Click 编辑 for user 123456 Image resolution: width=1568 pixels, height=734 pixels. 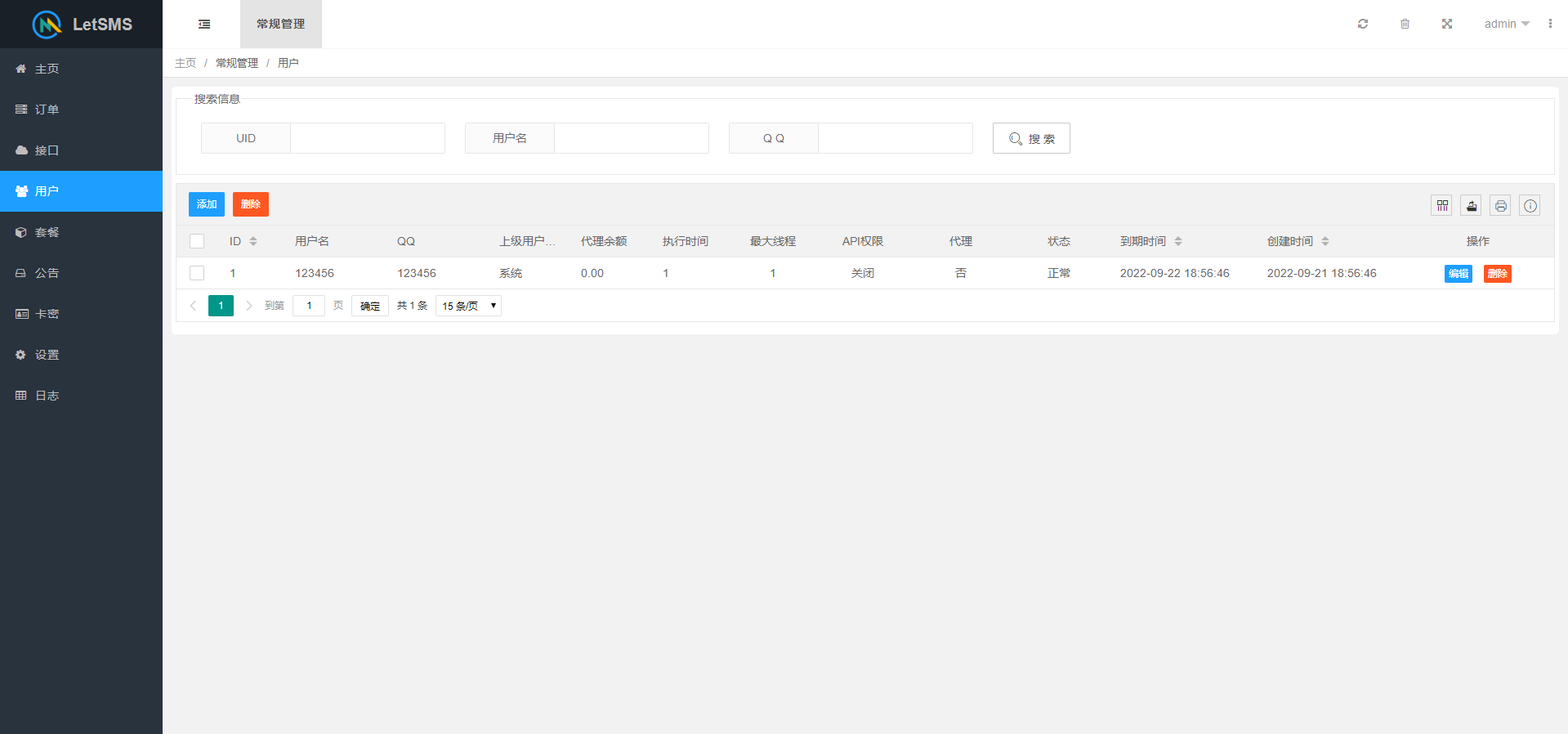[1459, 274]
